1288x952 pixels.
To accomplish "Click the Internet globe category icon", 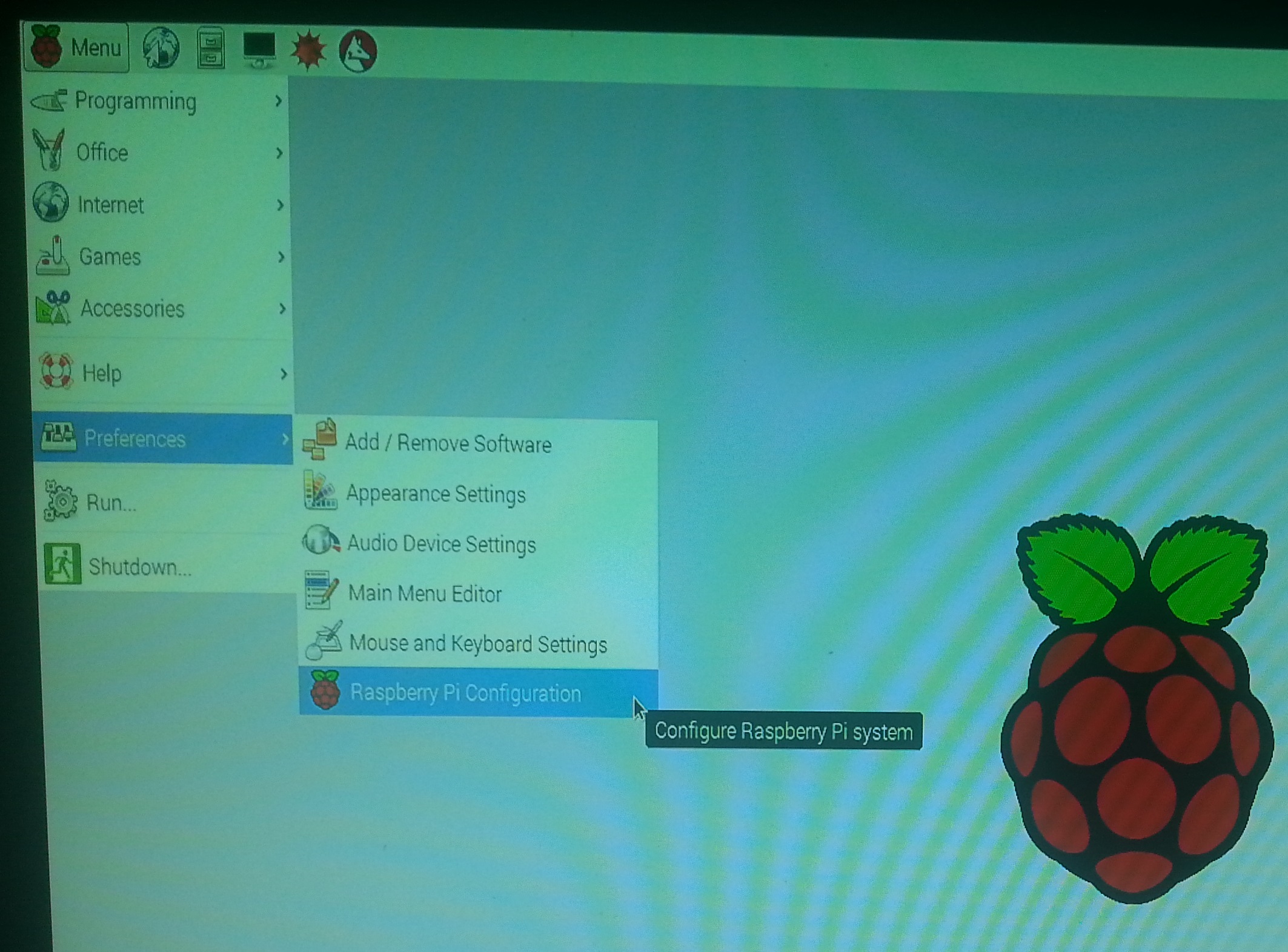I will [51, 202].
